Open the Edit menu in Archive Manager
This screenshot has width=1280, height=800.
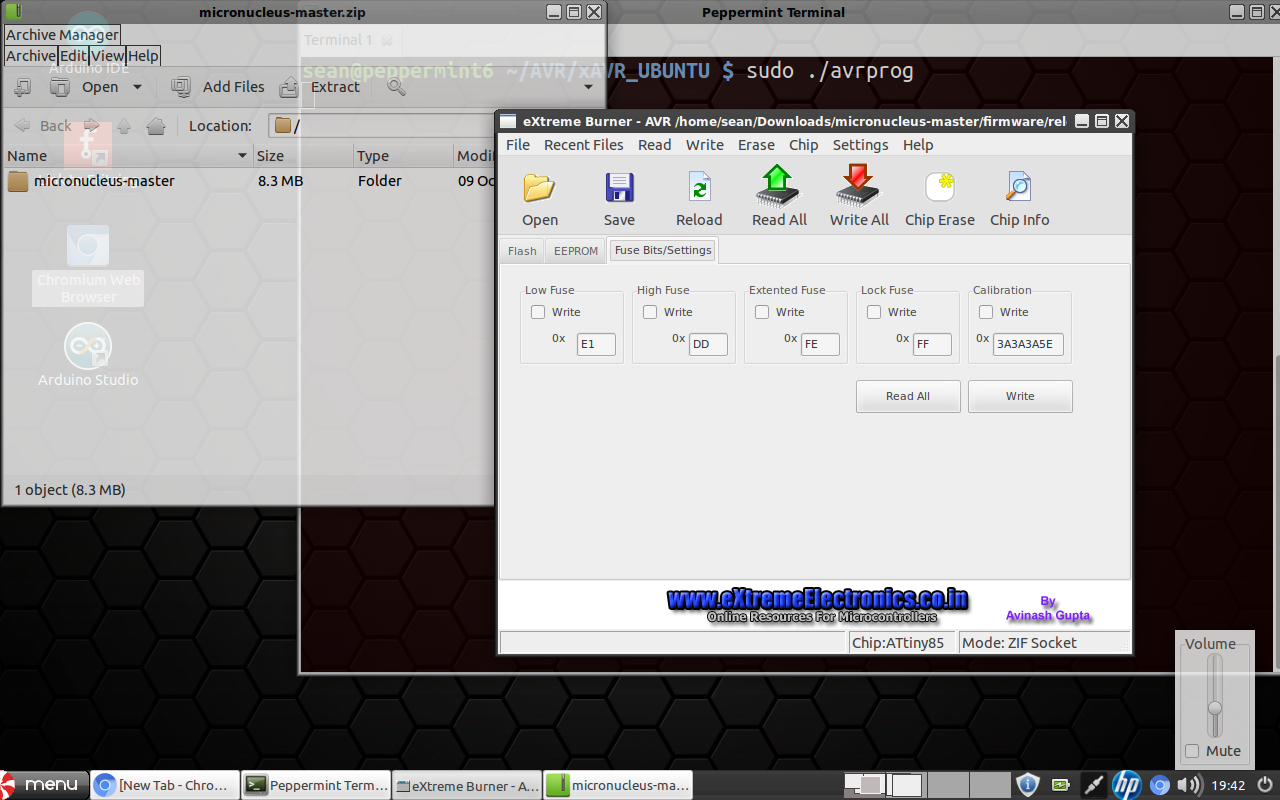point(73,56)
